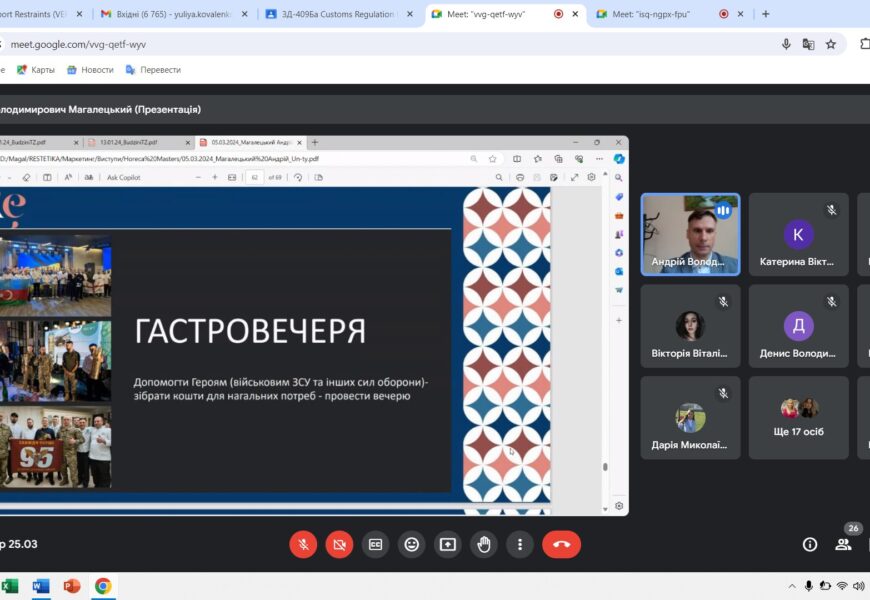Open the "Новости" bookmark
Viewport: 870px width, 600px height.
pos(90,70)
